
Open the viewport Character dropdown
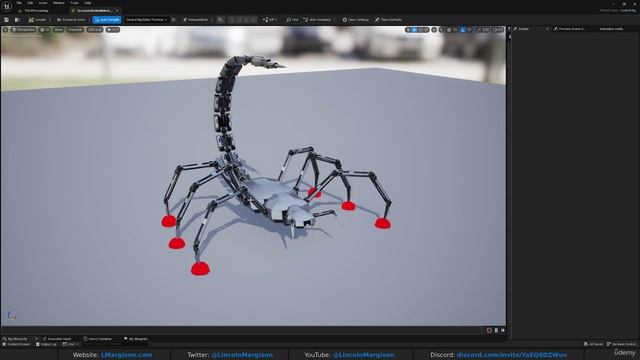pyautogui.click(x=75, y=30)
